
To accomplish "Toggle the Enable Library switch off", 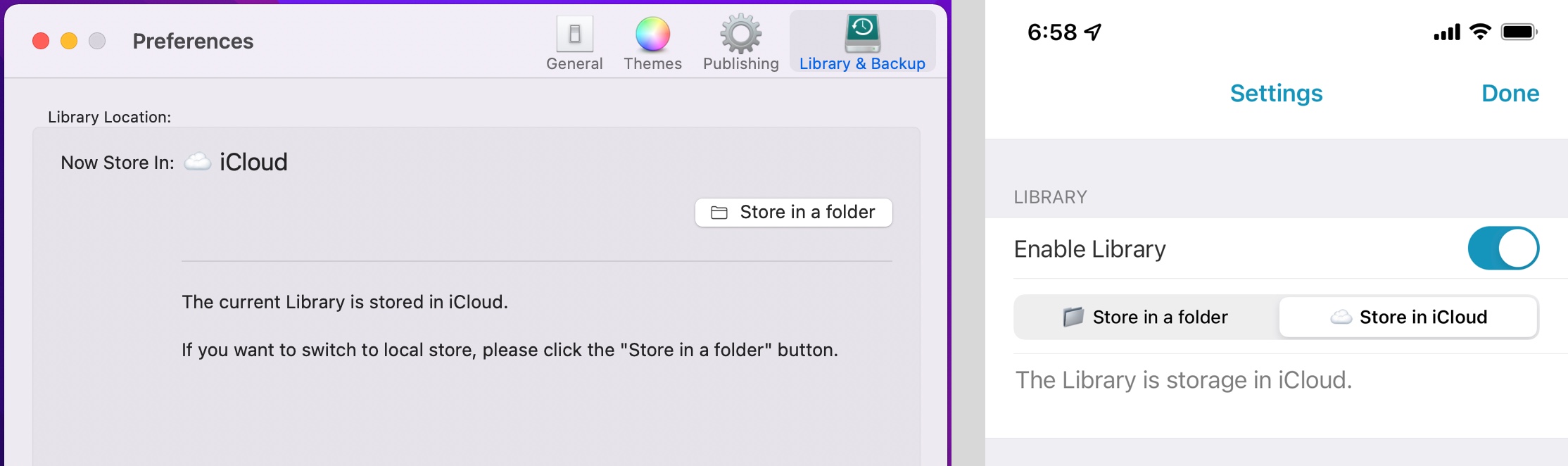I will (x=1503, y=248).
